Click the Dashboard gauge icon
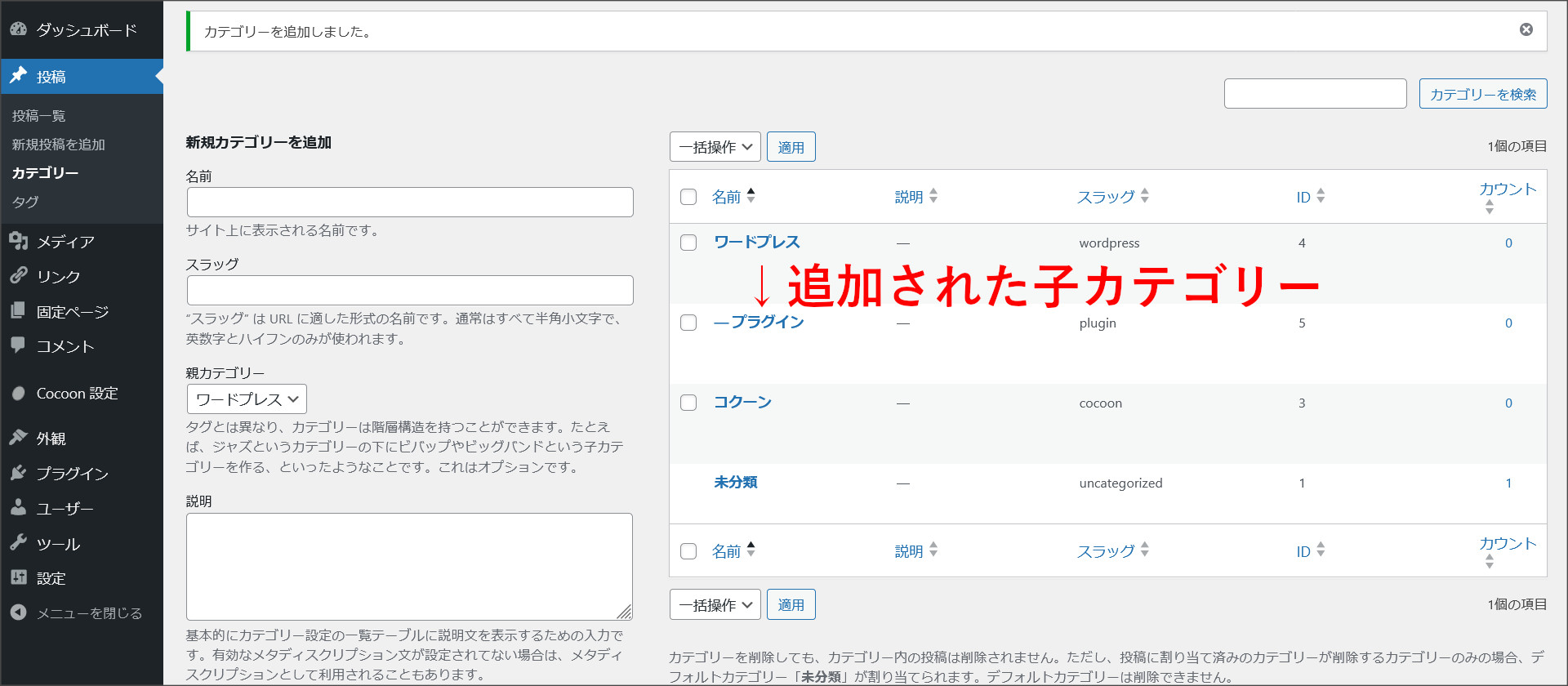Image resolution: width=1568 pixels, height=686 pixels. 18,29
